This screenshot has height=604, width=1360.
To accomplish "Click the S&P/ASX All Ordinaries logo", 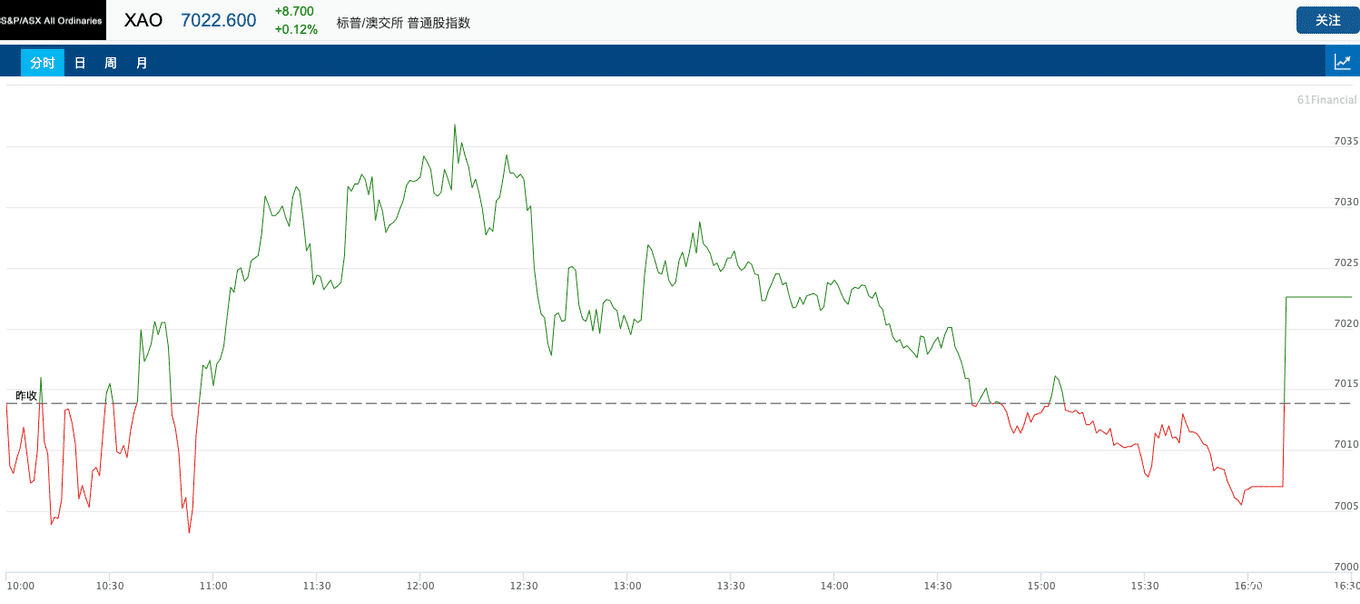I will (x=52, y=20).
